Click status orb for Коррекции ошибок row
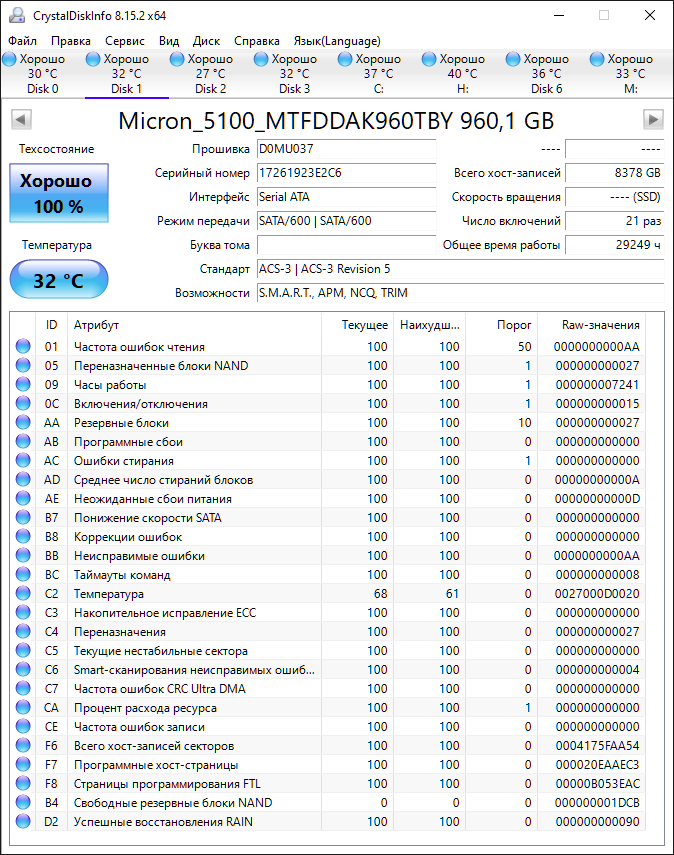The width and height of the screenshot is (674, 855). 23,537
